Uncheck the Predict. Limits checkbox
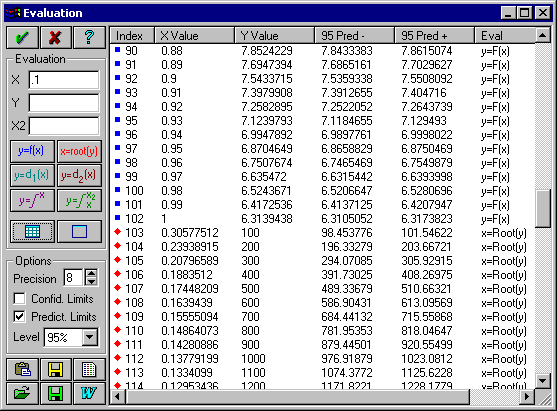 [20, 317]
